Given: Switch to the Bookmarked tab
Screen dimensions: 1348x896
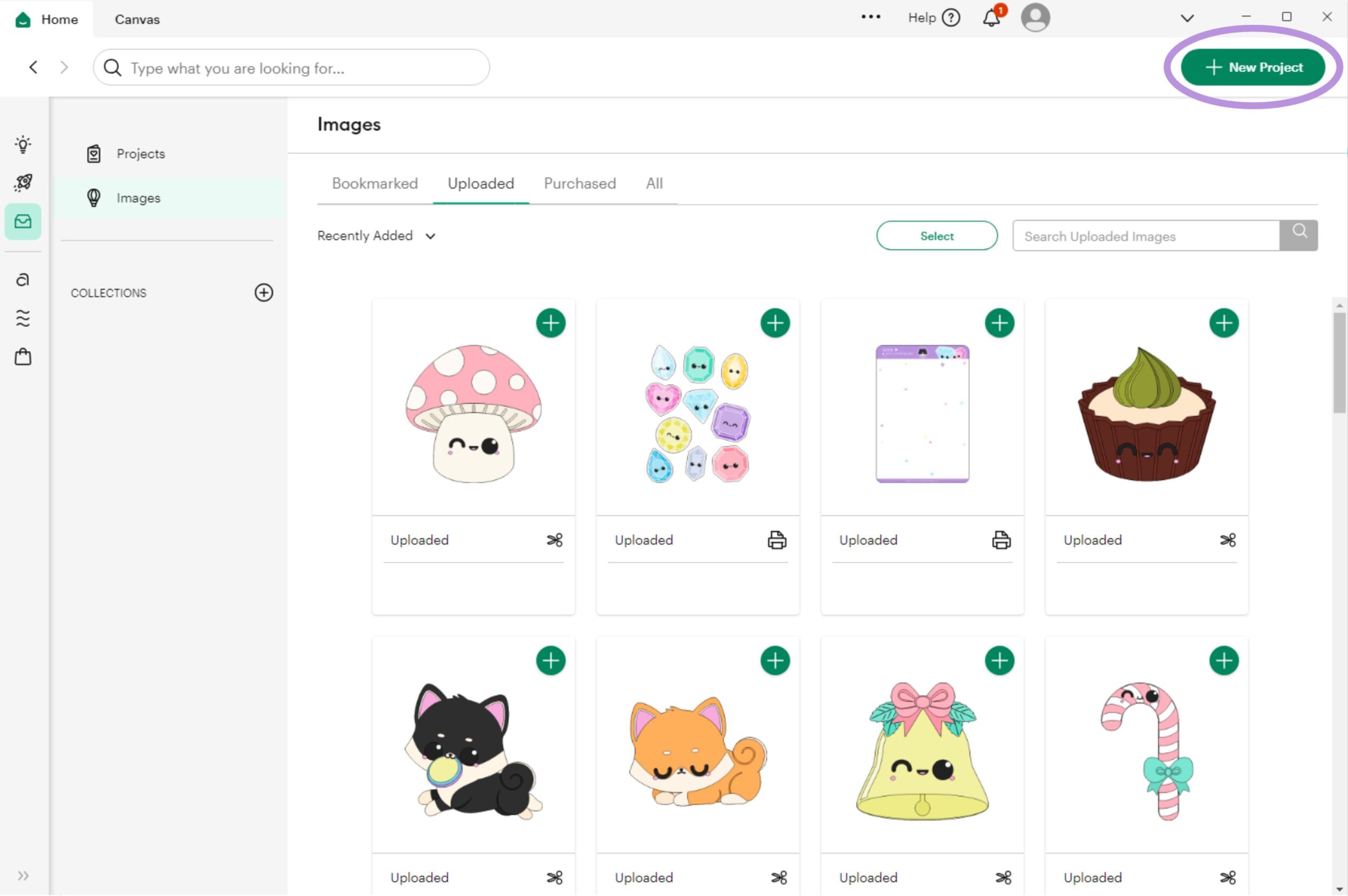Looking at the screenshot, I should point(375,183).
